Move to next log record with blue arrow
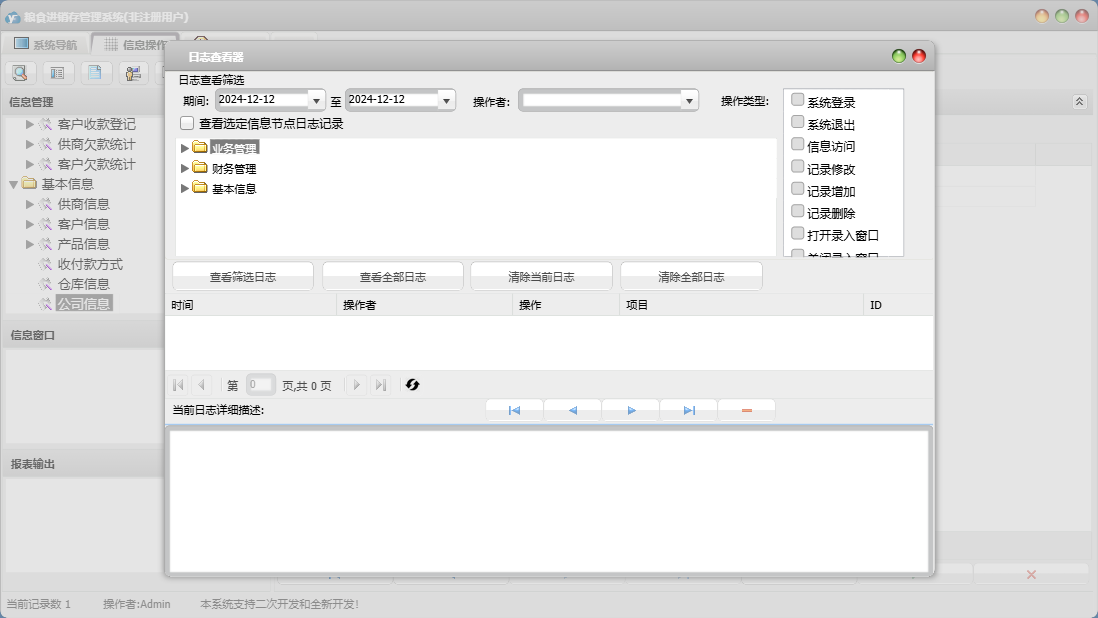 (x=631, y=411)
